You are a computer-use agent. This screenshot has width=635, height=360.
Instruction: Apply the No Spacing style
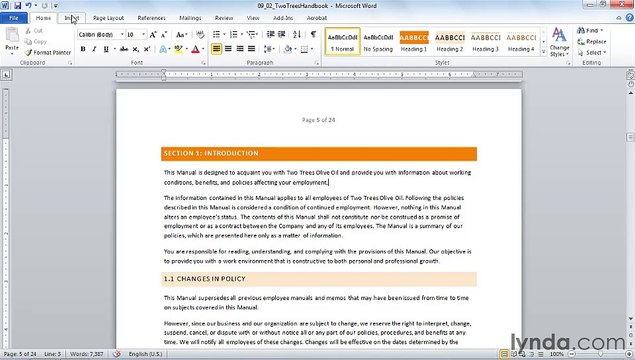pyautogui.click(x=378, y=42)
